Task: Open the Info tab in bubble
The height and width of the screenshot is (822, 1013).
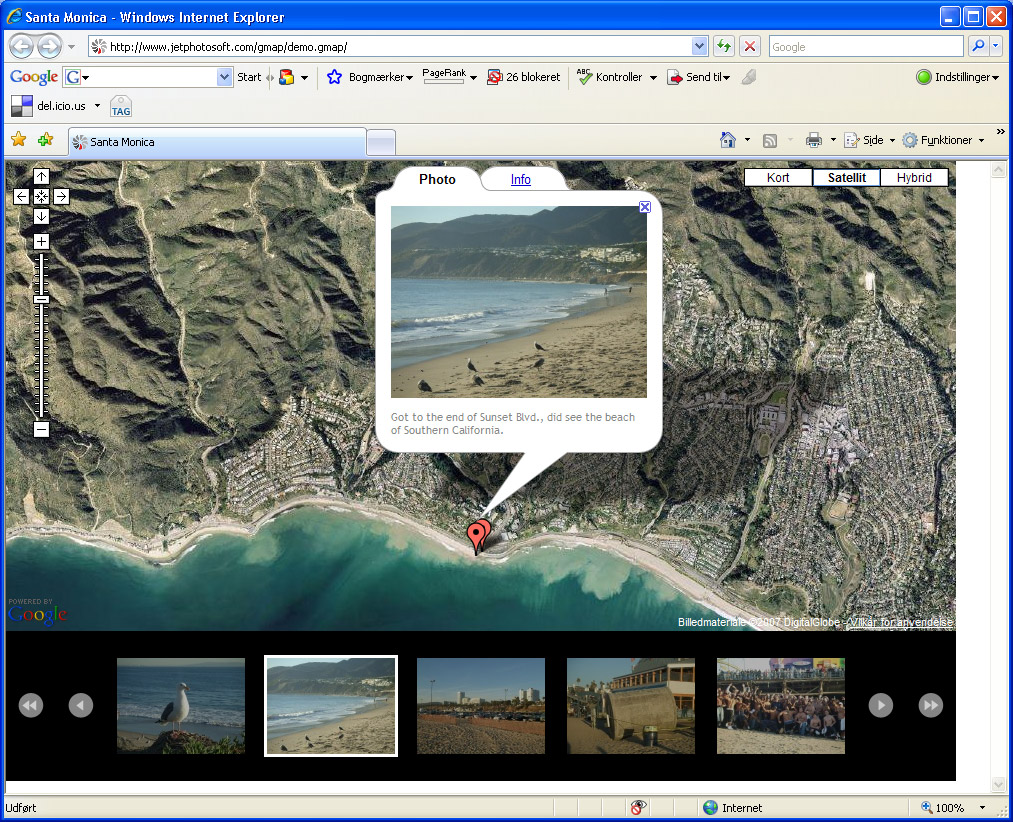Action: click(x=521, y=180)
